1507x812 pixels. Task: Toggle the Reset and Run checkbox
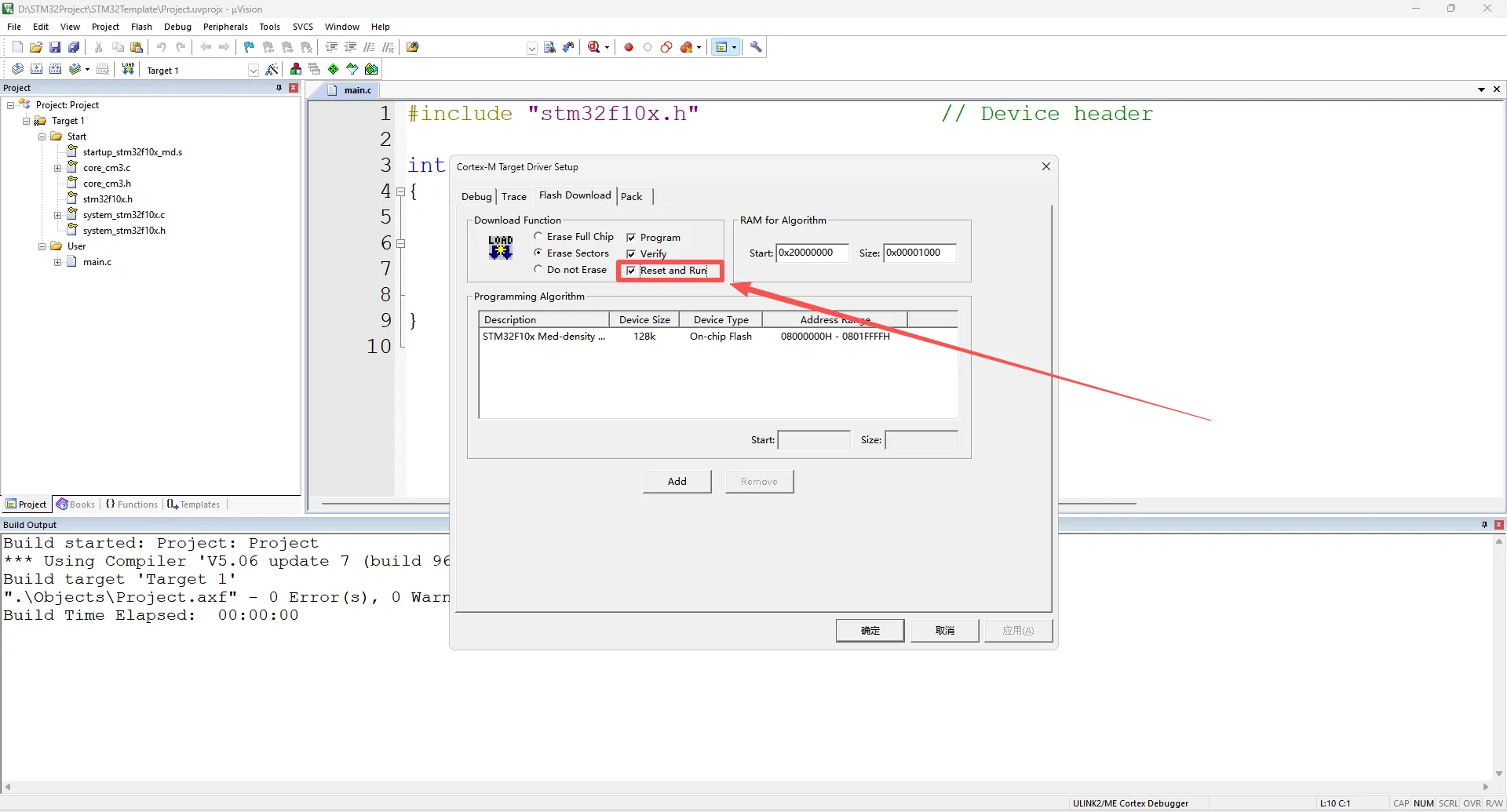631,271
